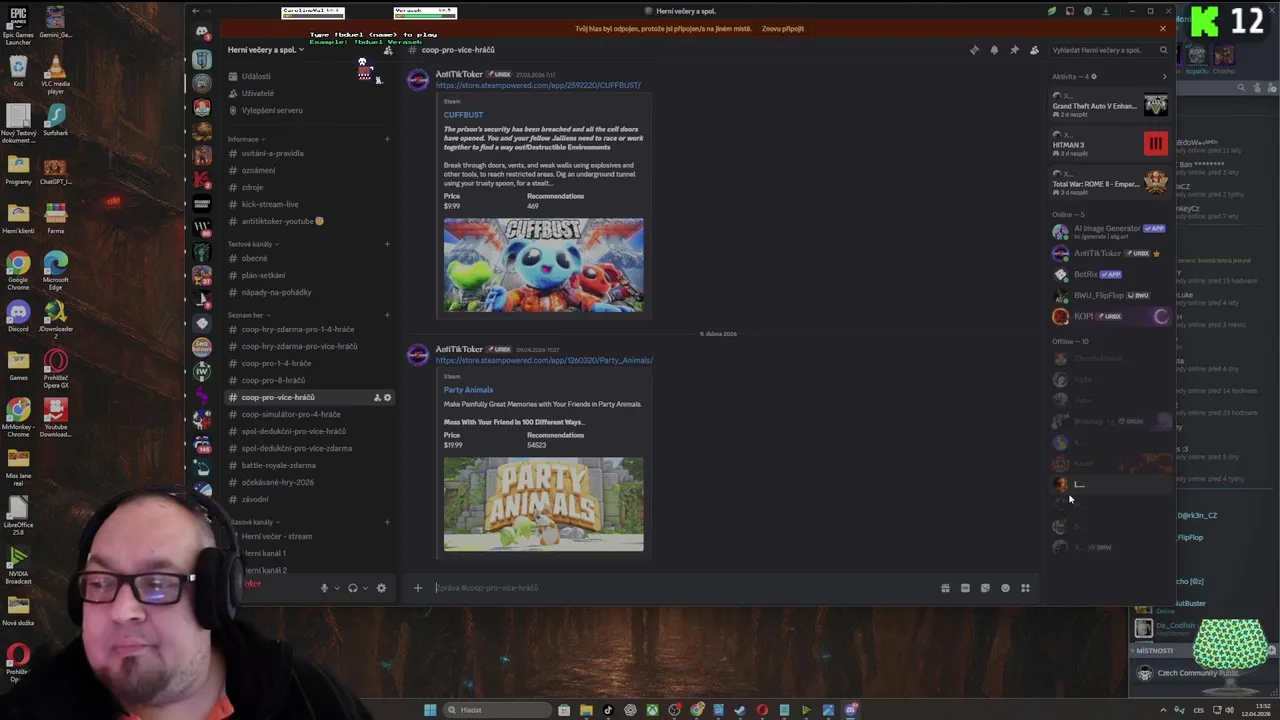Open HITMAN 3 activity card
The image size is (1280, 720).
coord(1109,145)
